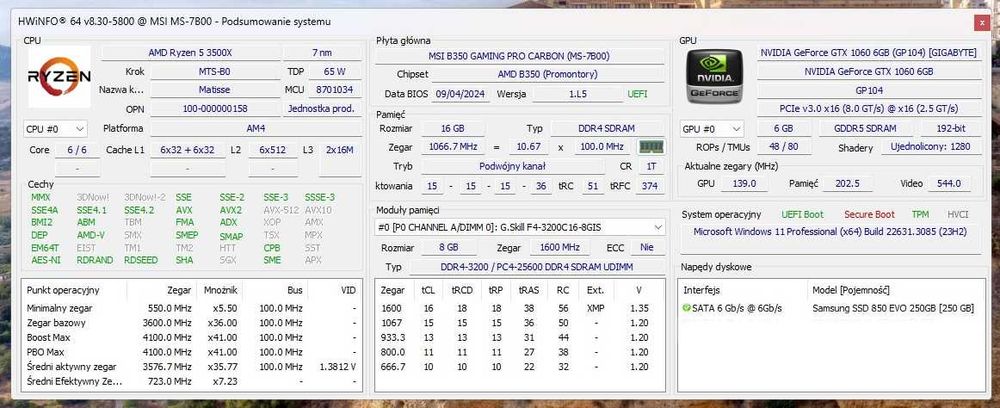Click the Core 6 / 6 value

click(78, 150)
